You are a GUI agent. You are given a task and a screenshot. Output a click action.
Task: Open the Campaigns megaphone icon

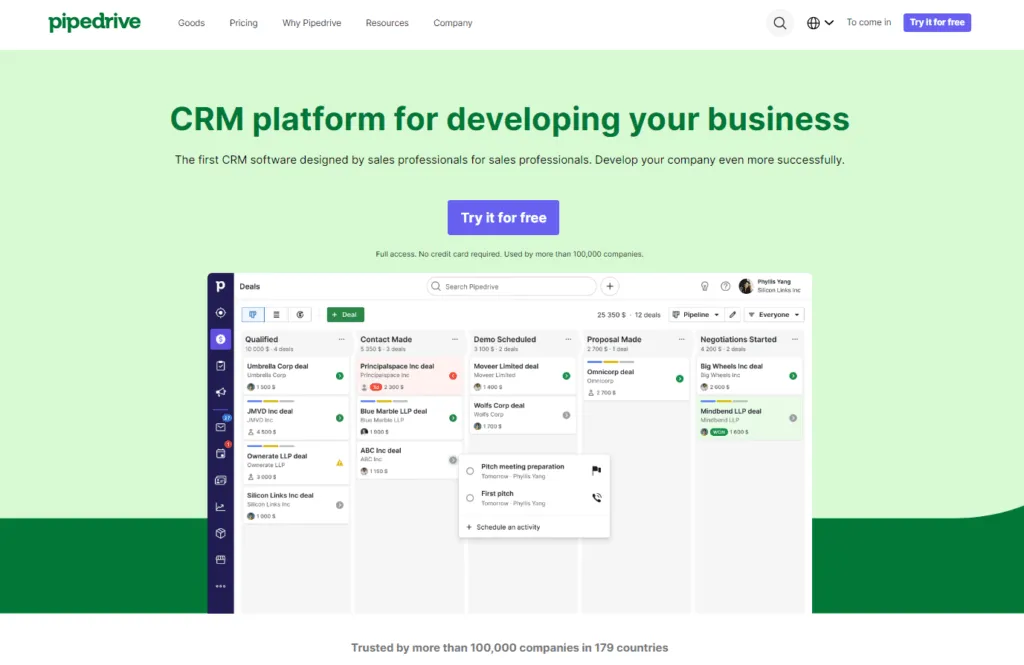220,392
